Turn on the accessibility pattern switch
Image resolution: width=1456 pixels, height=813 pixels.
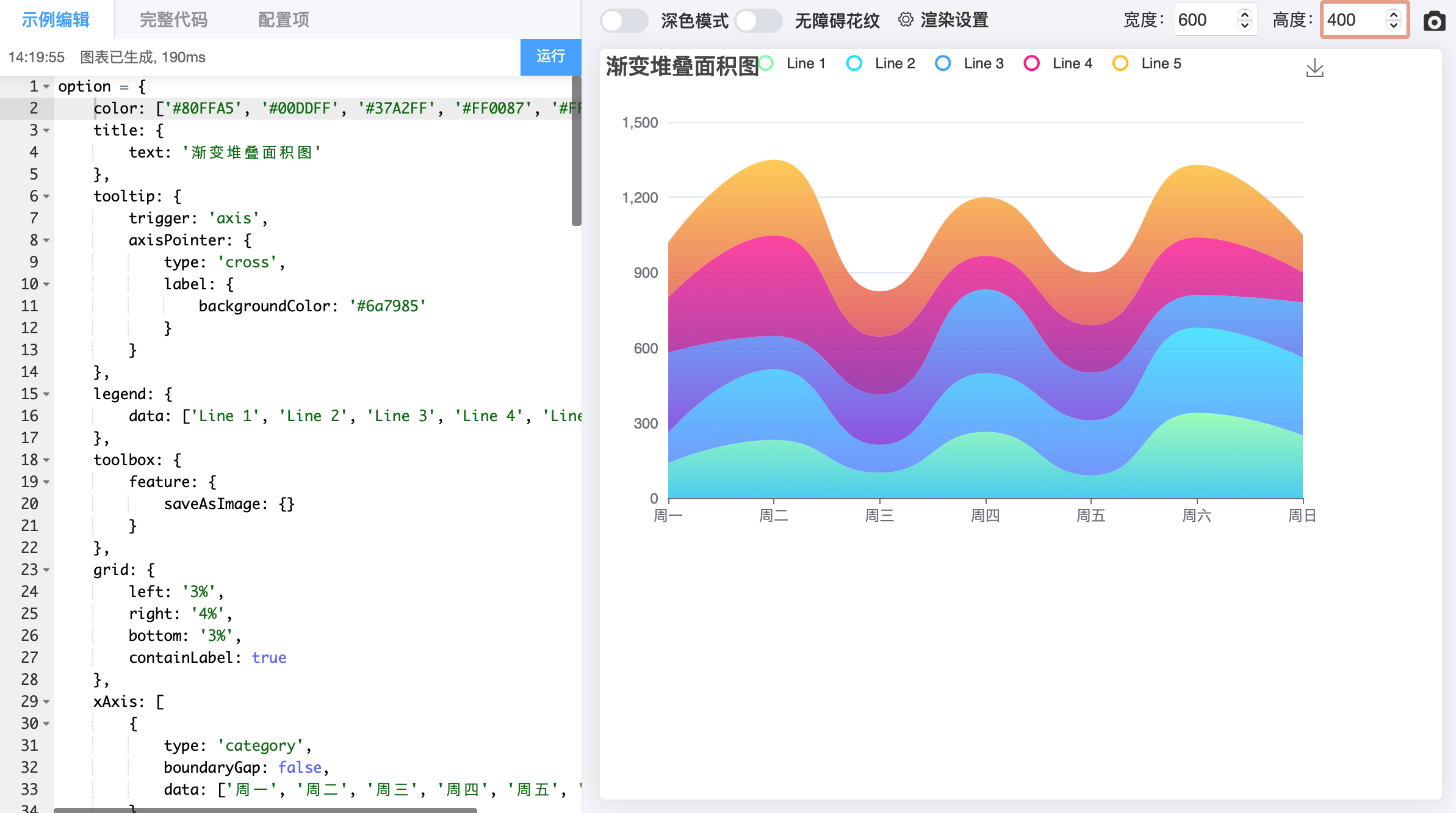click(x=759, y=21)
